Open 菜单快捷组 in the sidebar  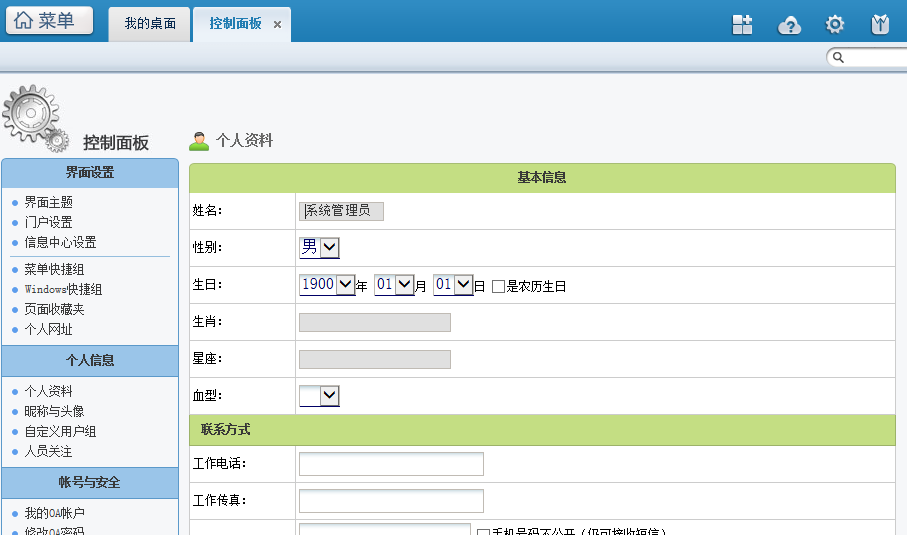click(54, 269)
